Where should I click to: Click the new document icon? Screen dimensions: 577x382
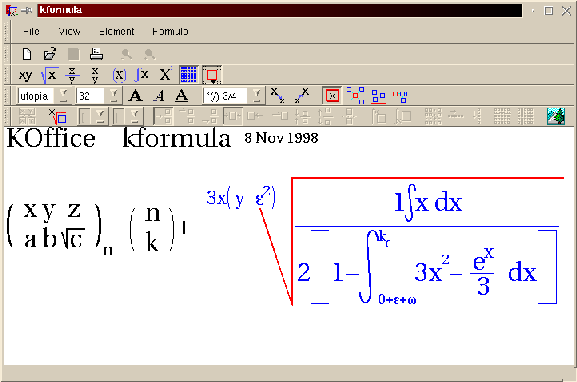pos(27,54)
